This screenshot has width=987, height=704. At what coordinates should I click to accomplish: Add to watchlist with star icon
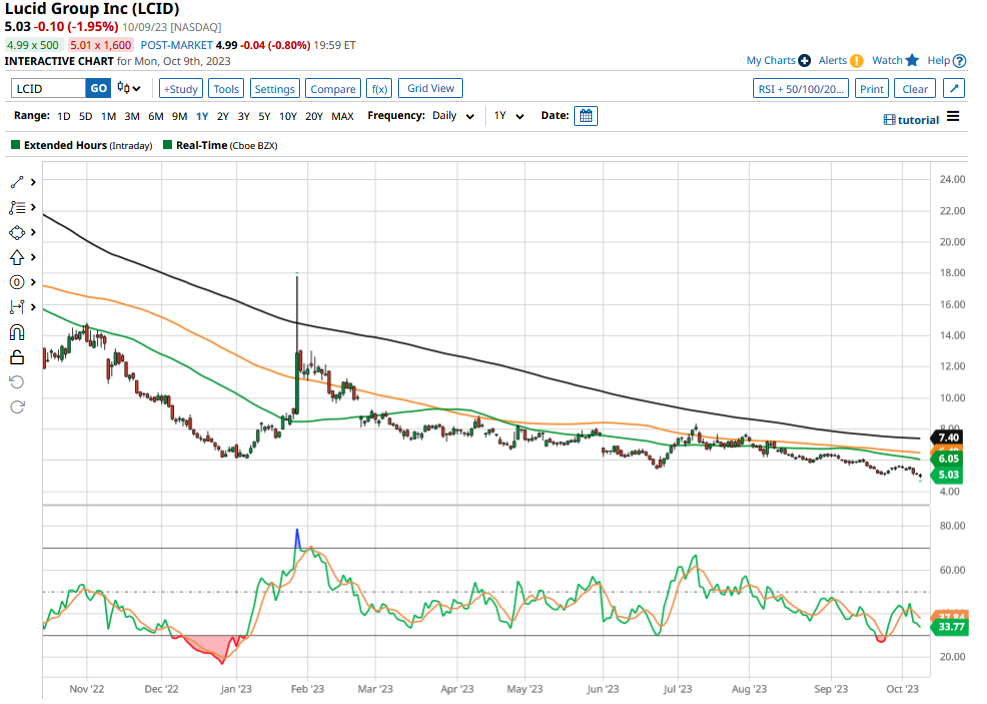click(x=912, y=61)
